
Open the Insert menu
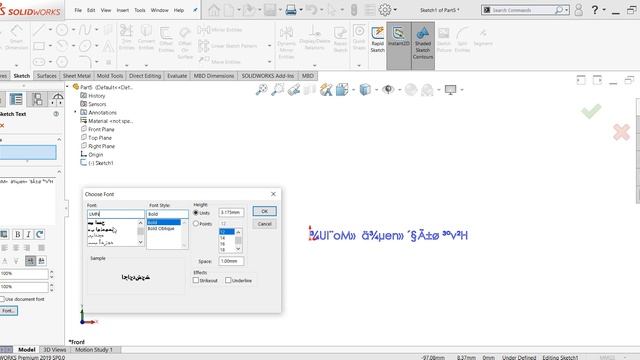tap(122, 10)
